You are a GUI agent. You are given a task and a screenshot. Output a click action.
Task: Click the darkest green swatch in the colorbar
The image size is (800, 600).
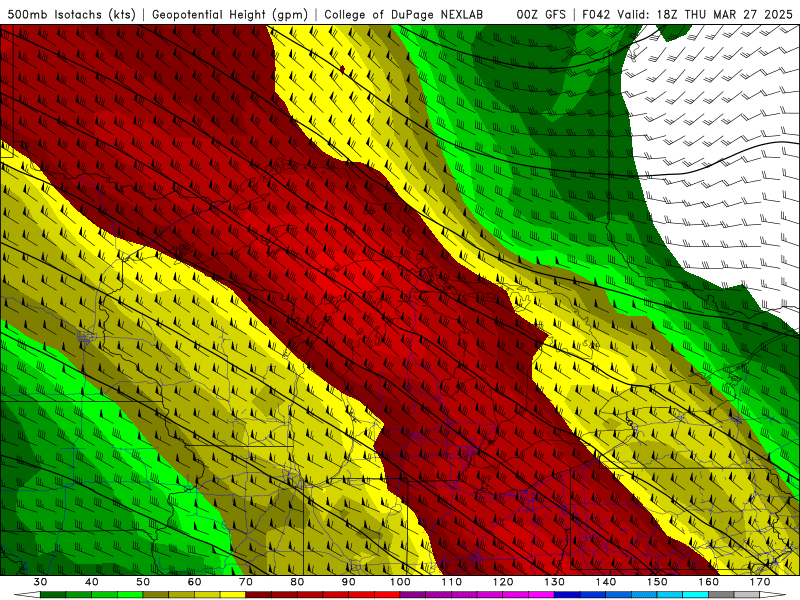pos(53,594)
